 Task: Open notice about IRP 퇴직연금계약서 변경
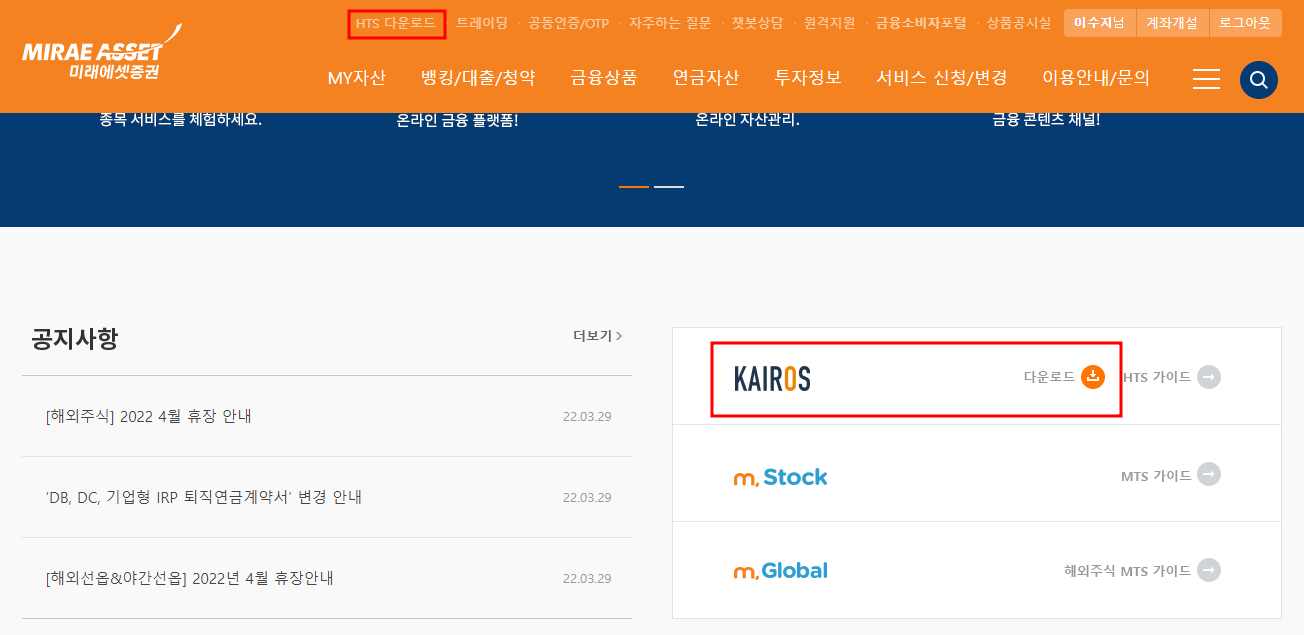[204, 497]
